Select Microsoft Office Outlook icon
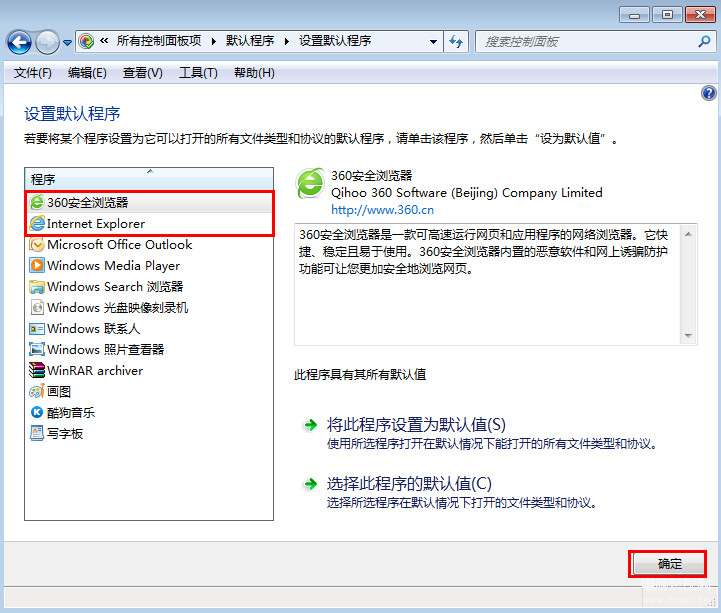This screenshot has width=721, height=613. [x=37, y=244]
